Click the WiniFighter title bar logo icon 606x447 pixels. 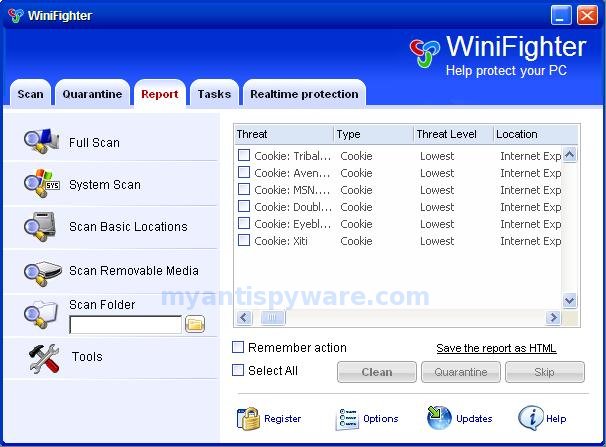click(16, 15)
